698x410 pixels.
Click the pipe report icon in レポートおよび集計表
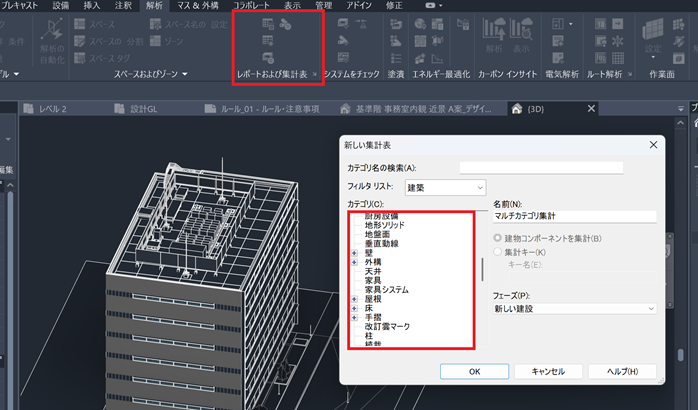[x=285, y=24]
